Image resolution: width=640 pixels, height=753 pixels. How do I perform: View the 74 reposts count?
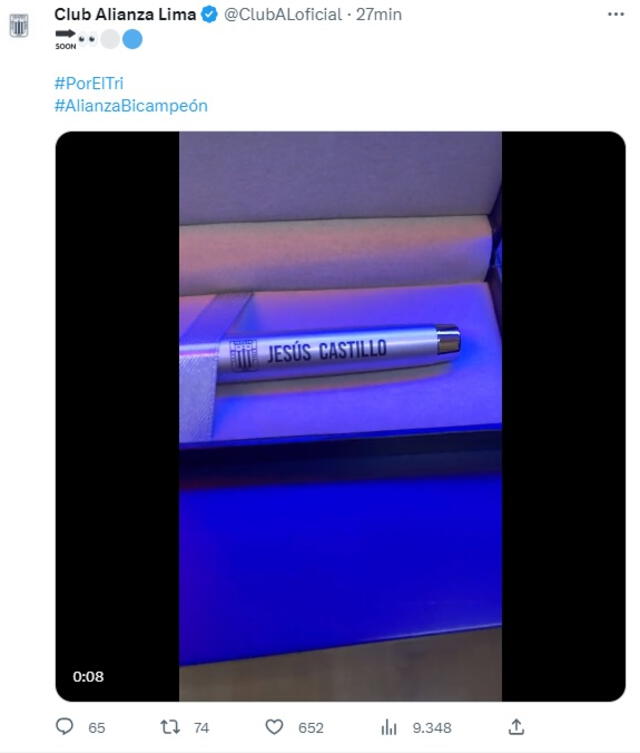202,728
